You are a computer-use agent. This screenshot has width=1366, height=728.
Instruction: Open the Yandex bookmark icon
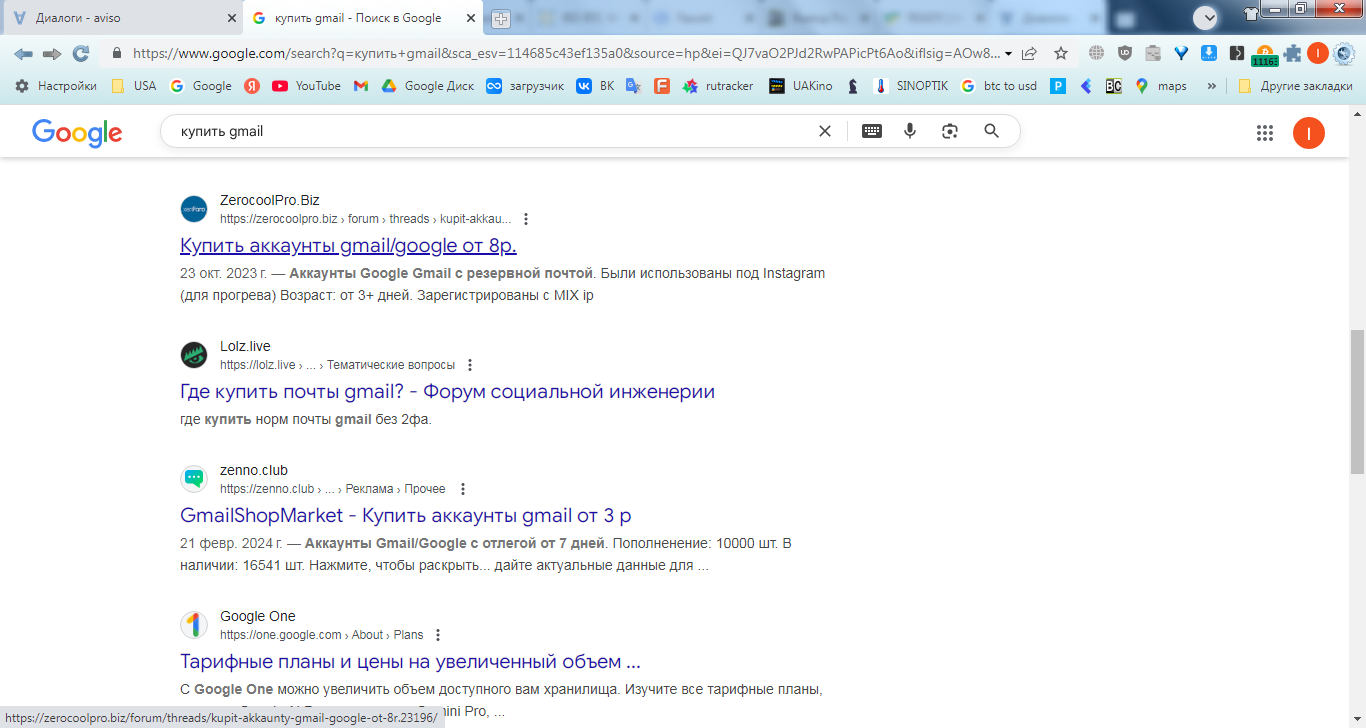pyautogui.click(x=252, y=86)
